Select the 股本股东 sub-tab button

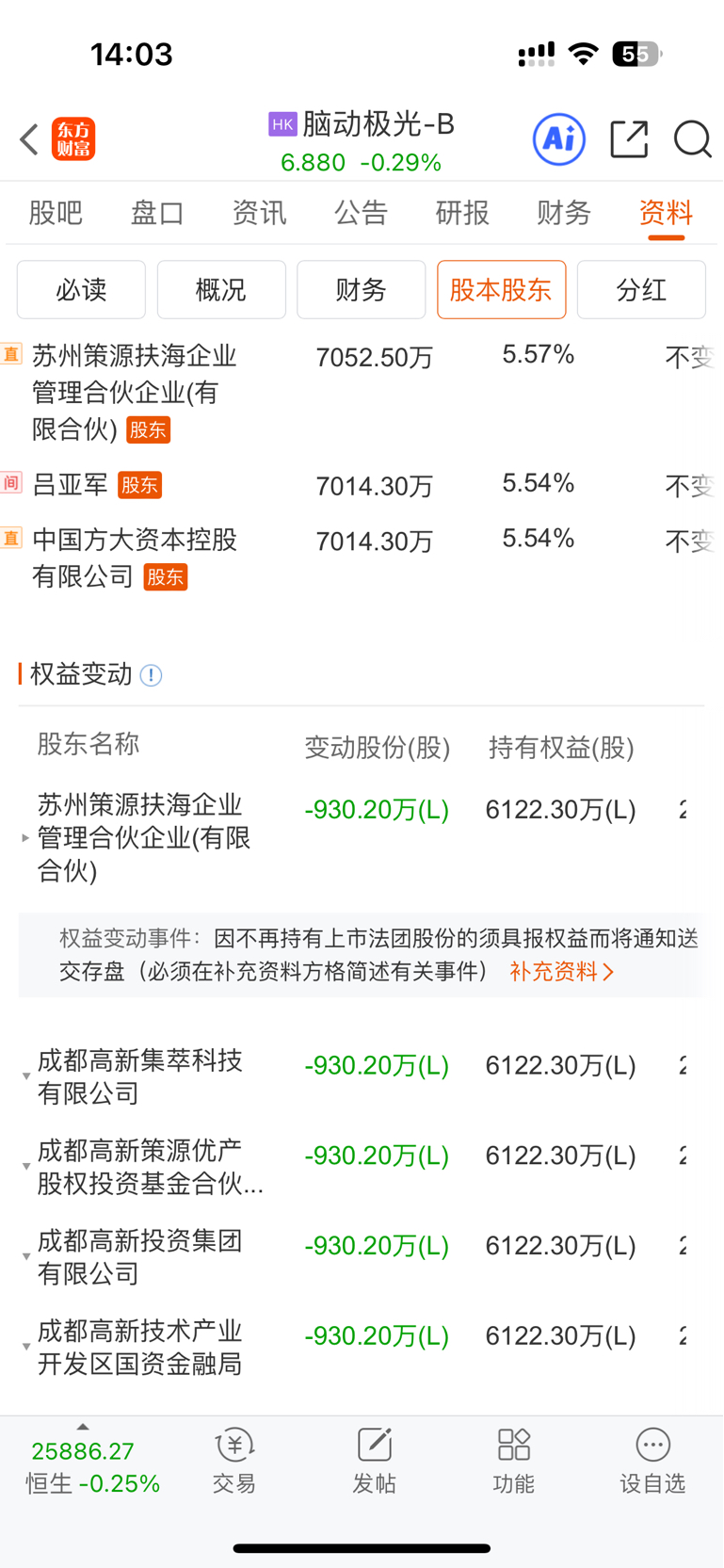pos(502,290)
